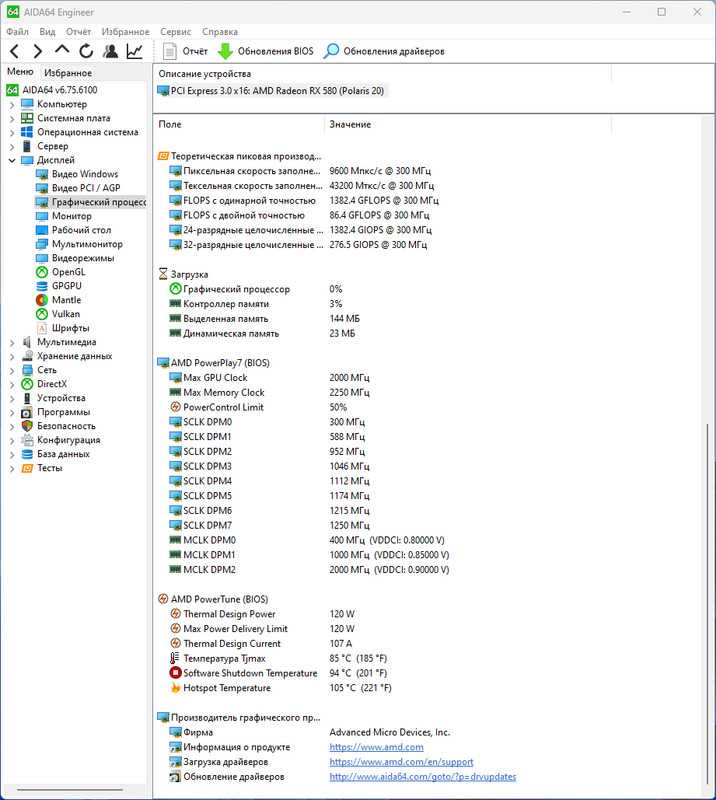Click the horizontal scrollbar under the tree
Viewport: 716px width, 800px height.
tap(69, 790)
